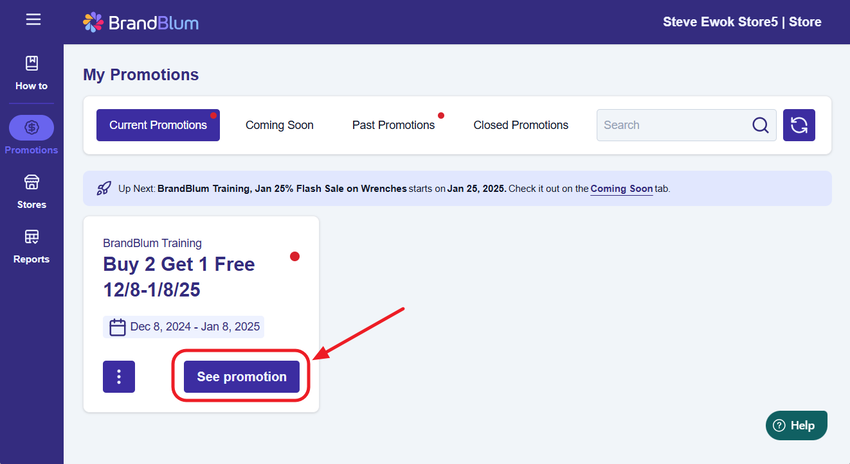Open the three-dot options menu on card
Screen dimensions: 850x464
[119, 377]
